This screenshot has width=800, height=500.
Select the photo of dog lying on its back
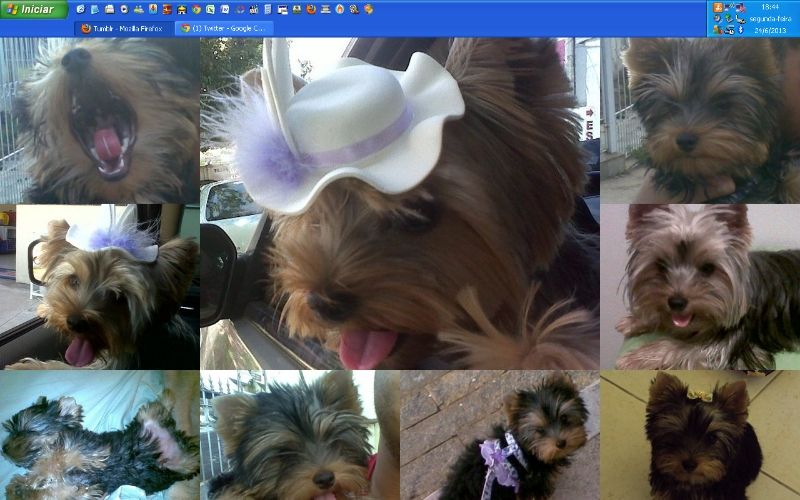100,435
